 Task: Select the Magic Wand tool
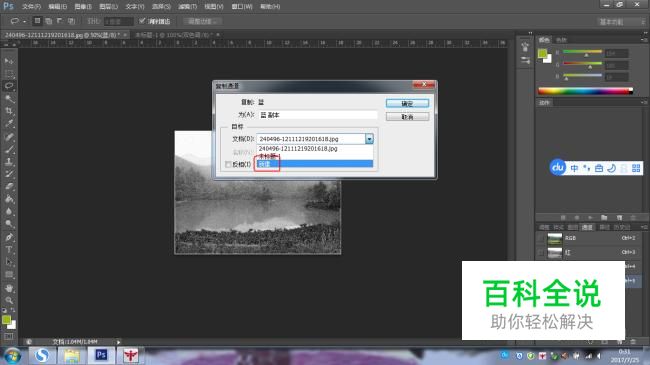tap(9, 99)
